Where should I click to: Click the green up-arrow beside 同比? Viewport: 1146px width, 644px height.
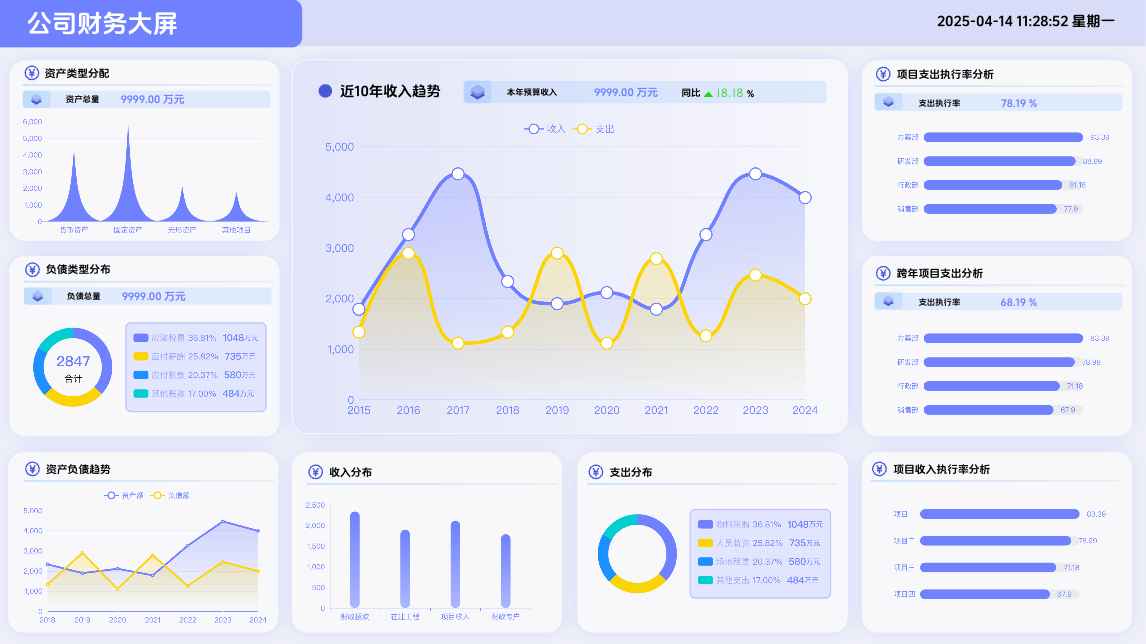[x=708, y=93]
